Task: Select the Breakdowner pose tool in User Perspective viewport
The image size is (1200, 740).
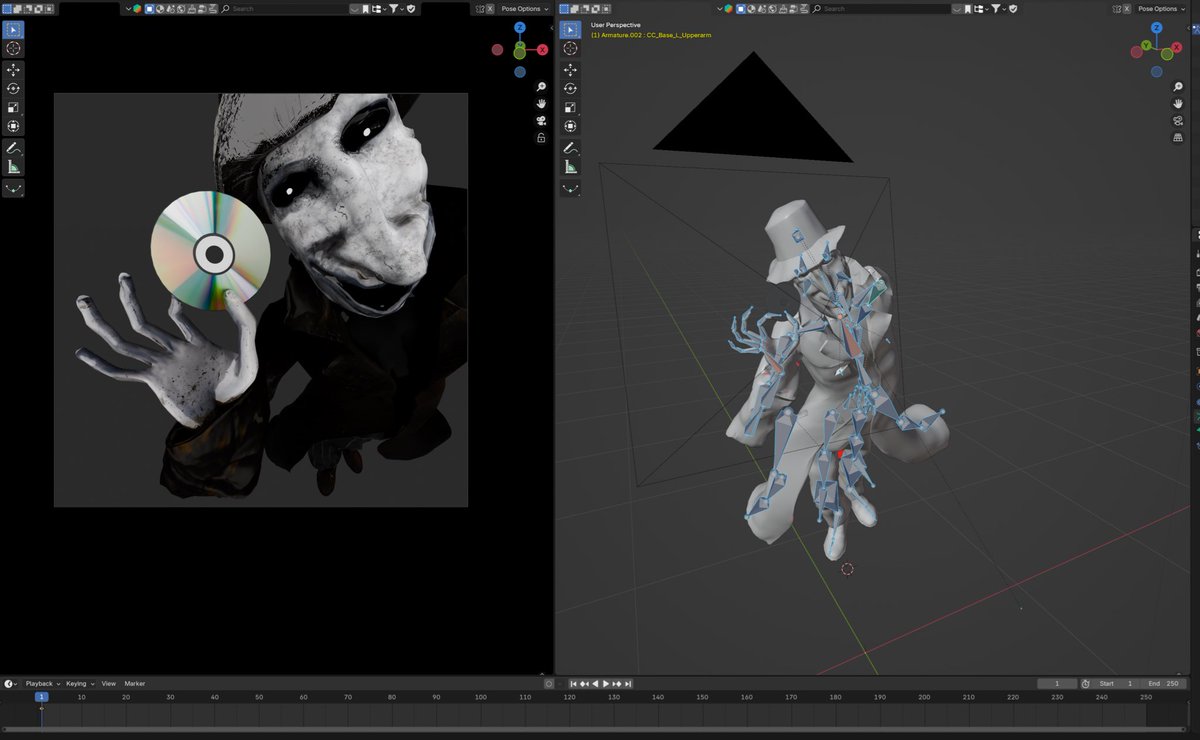Action: tap(571, 188)
